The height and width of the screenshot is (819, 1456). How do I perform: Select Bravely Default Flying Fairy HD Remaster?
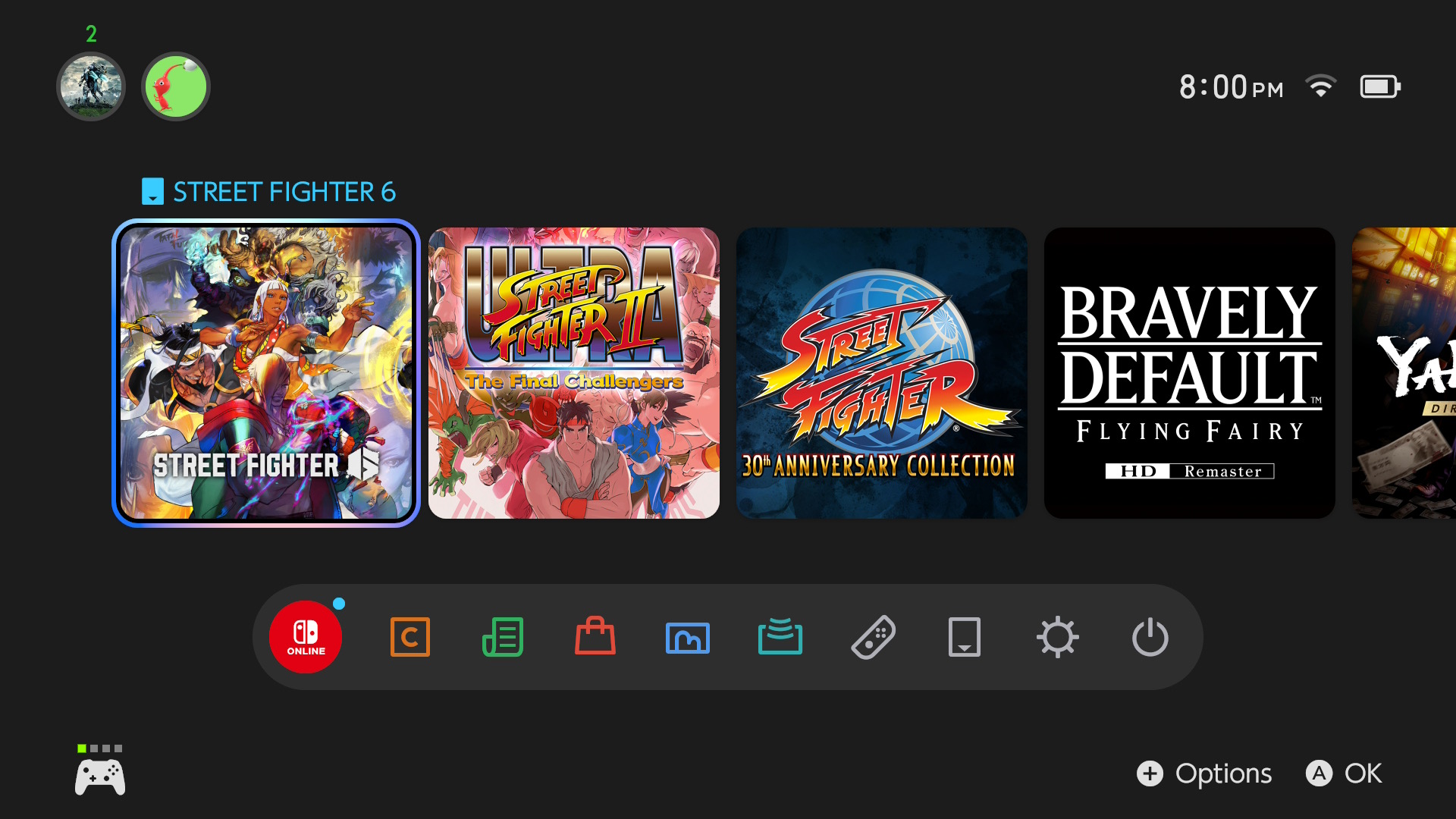1190,373
